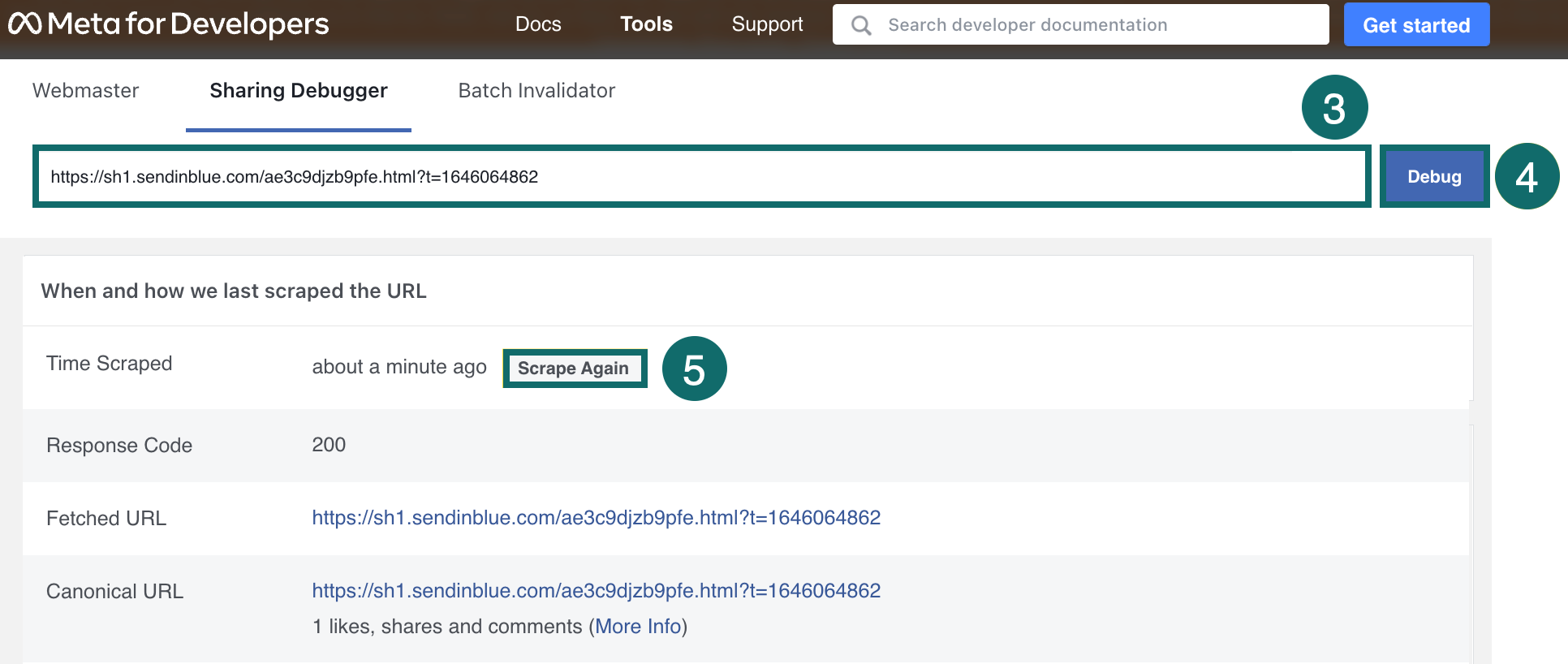
Task: Click the magnifying glass search icon
Action: [x=861, y=26]
